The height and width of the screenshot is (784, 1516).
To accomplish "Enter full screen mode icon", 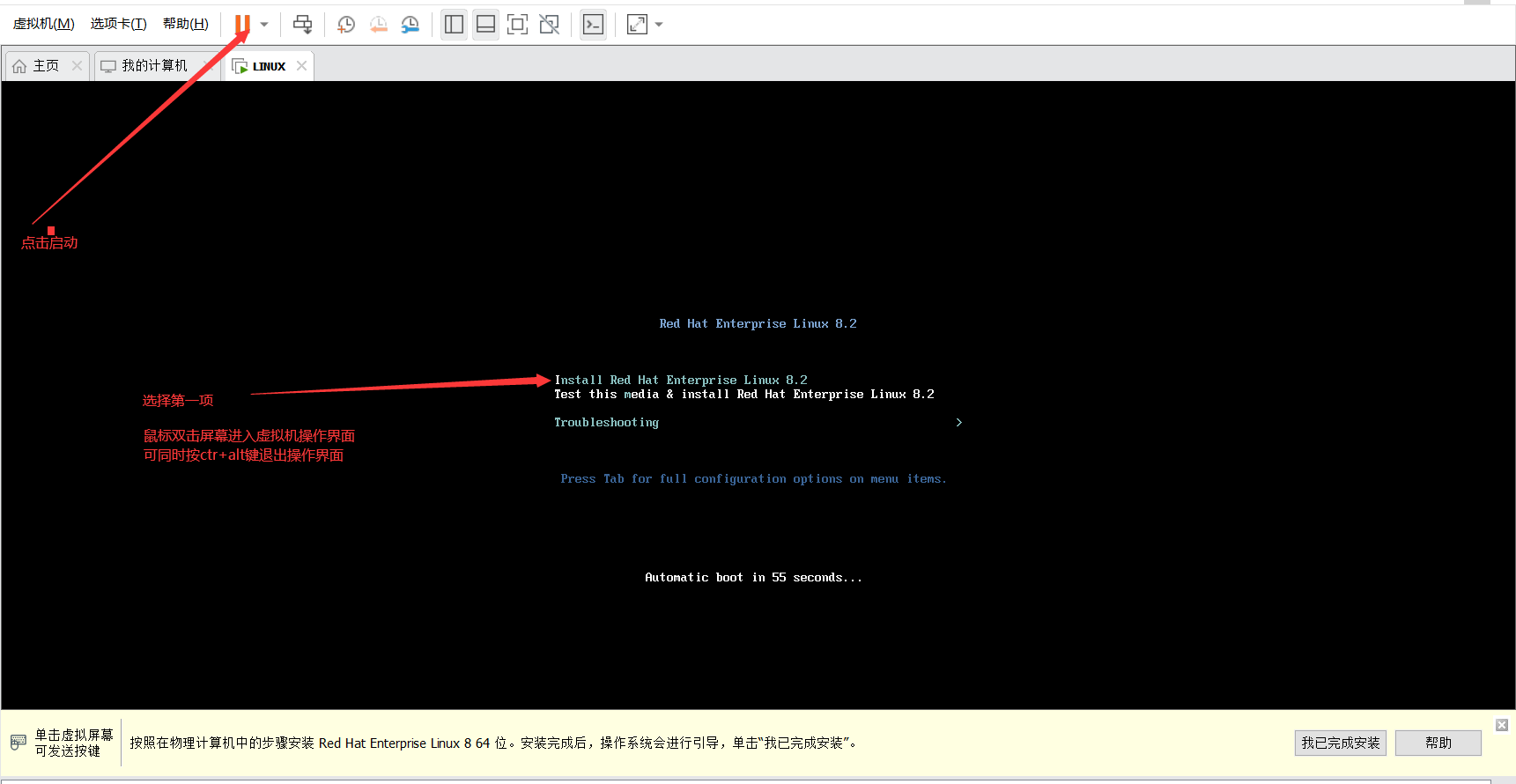I will pos(518,25).
